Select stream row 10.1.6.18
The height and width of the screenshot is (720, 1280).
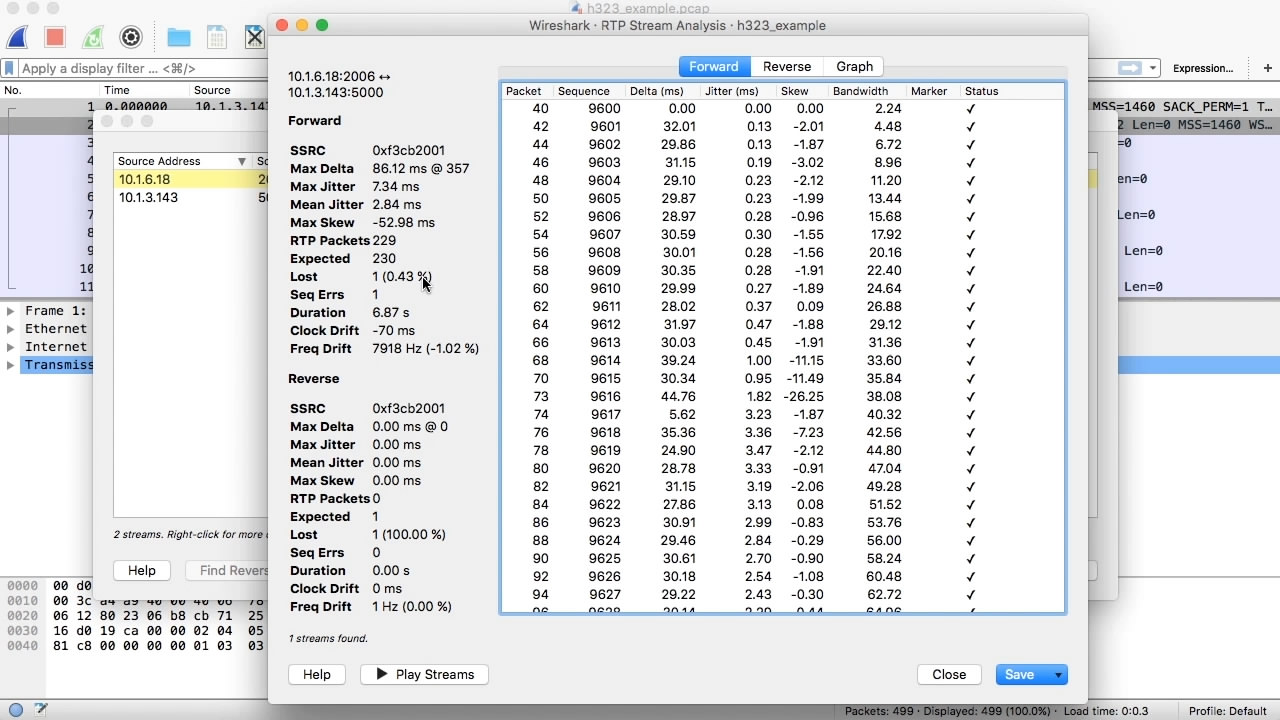pyautogui.click(x=191, y=180)
